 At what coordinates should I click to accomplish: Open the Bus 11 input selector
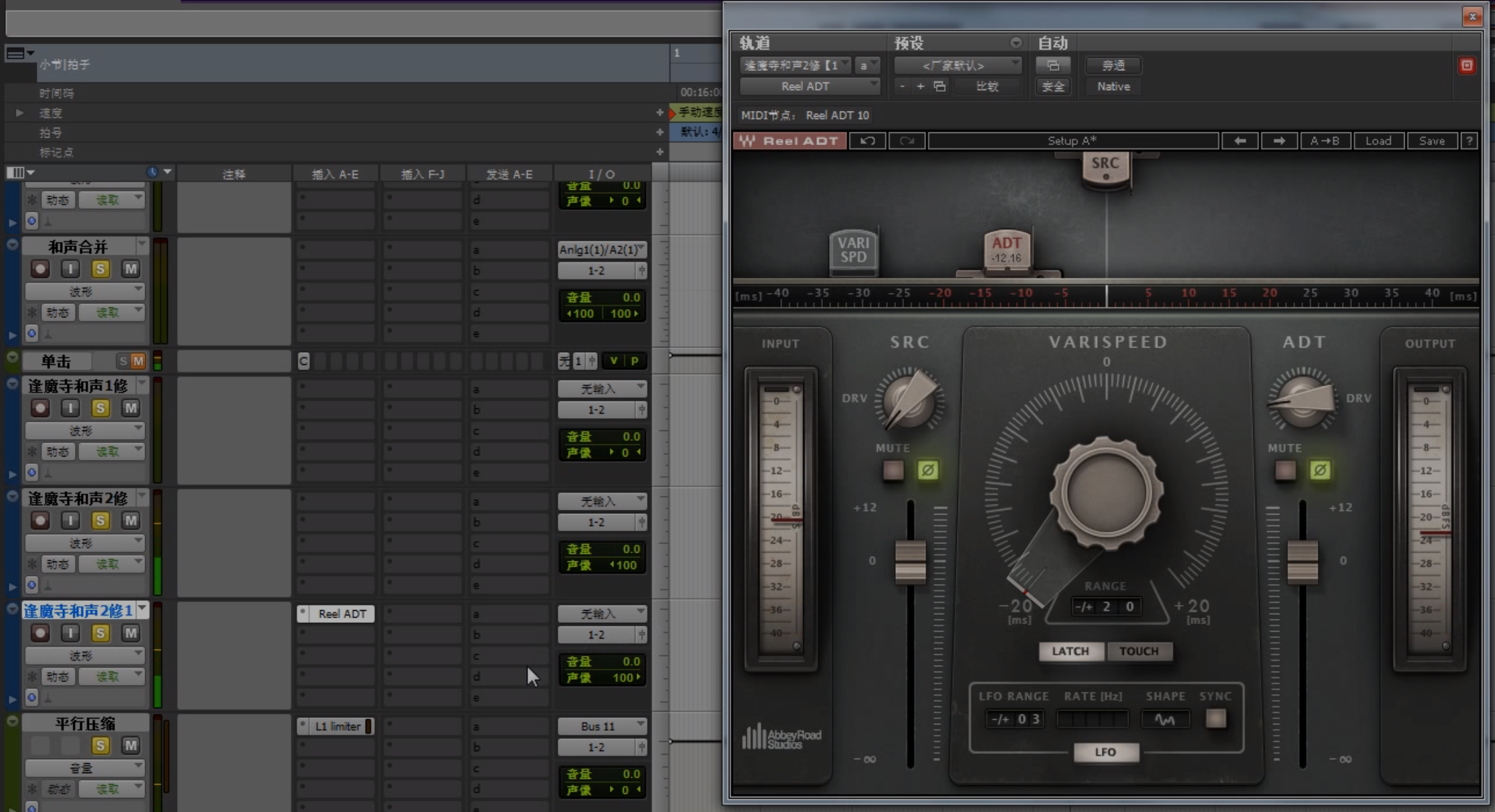tap(602, 726)
